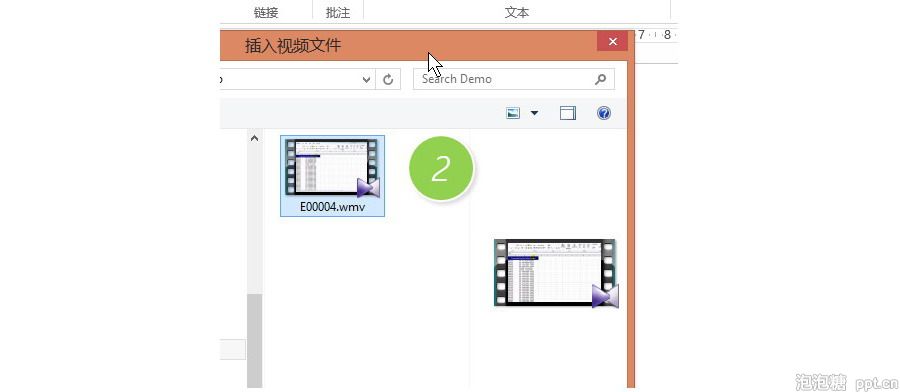
Task: Focus the Search Demo input field
Action: [x=514, y=79]
